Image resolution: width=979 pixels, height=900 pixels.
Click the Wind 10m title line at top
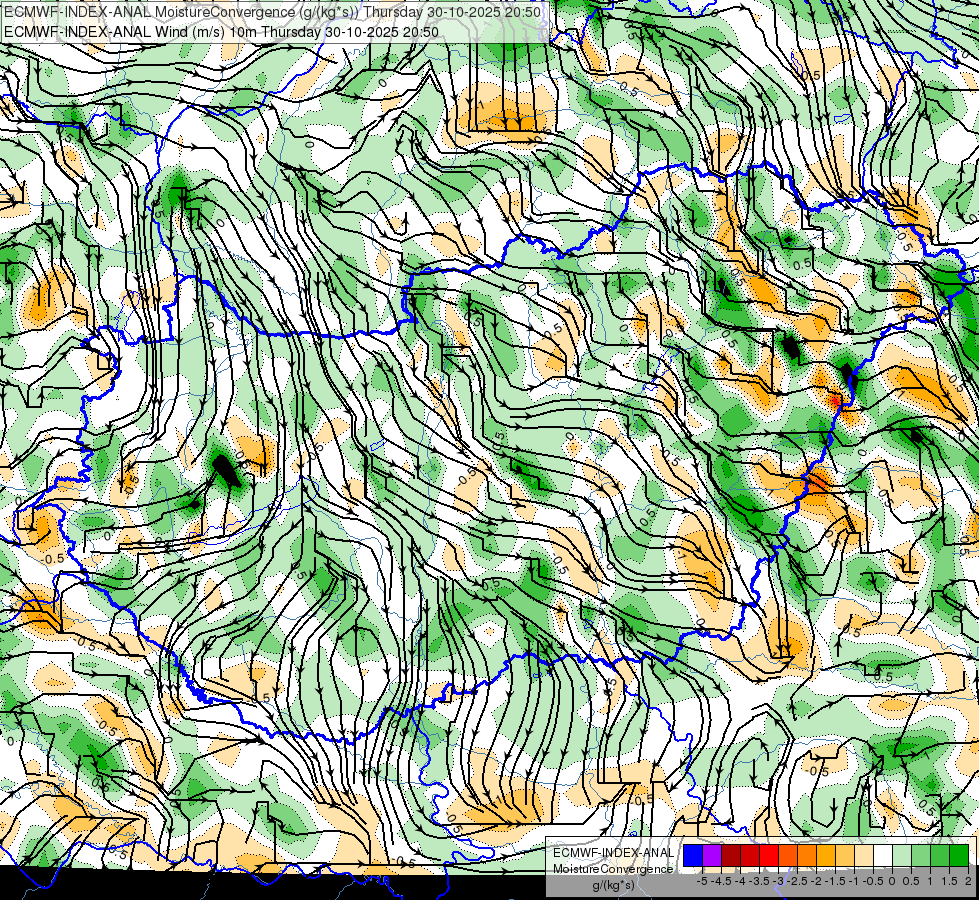[x=221, y=32]
